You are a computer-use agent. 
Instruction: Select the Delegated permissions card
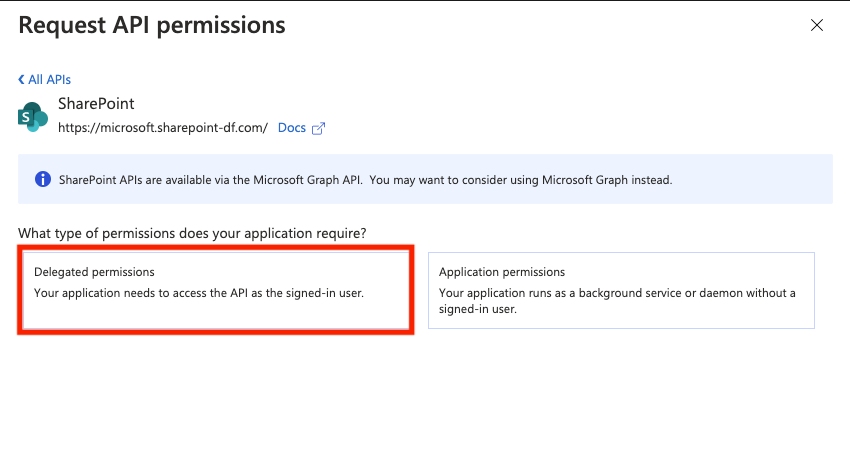216,290
